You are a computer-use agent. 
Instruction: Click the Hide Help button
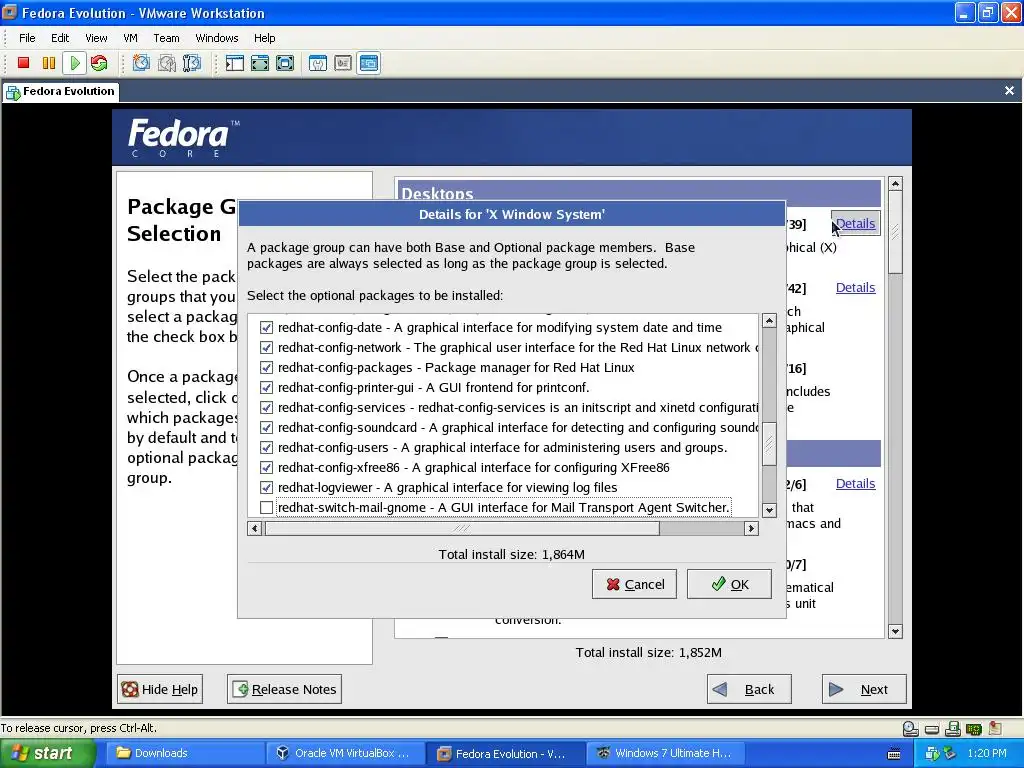click(160, 689)
